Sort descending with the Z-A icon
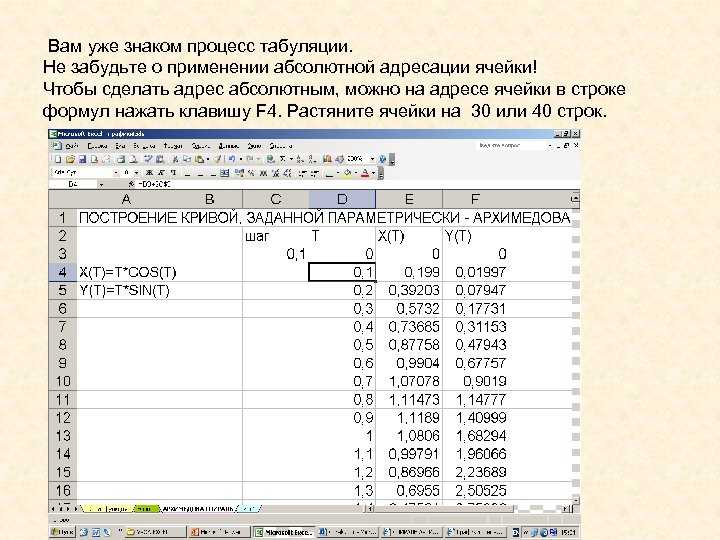Viewport: 720px width, 540px height. [x=311, y=159]
